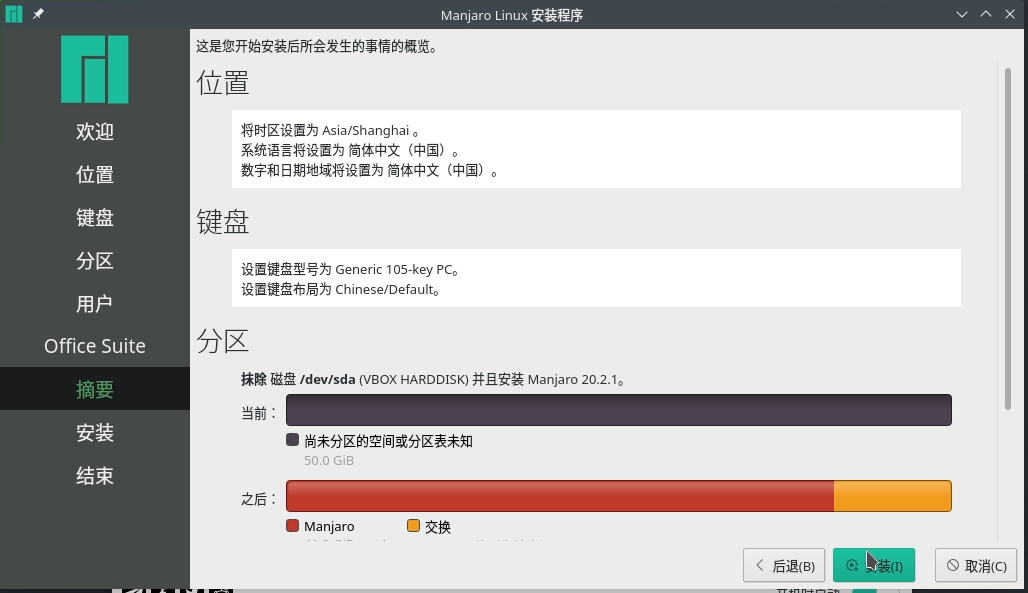Select the 位置 step in the sidebar
1028x593 pixels.
pyautogui.click(x=95, y=174)
